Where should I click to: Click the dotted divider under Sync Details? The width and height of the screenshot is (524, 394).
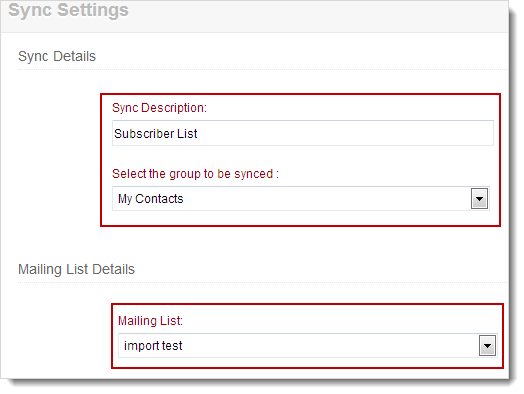coord(262,70)
